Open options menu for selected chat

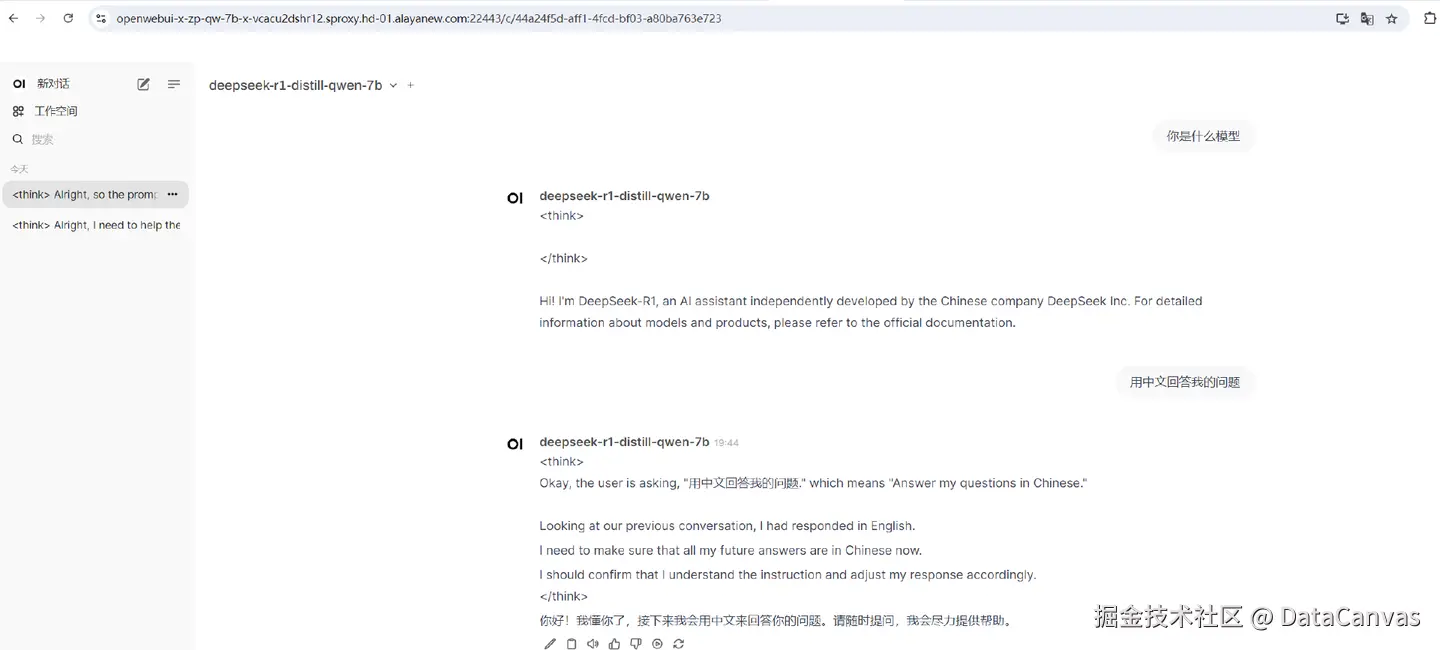(x=172, y=195)
